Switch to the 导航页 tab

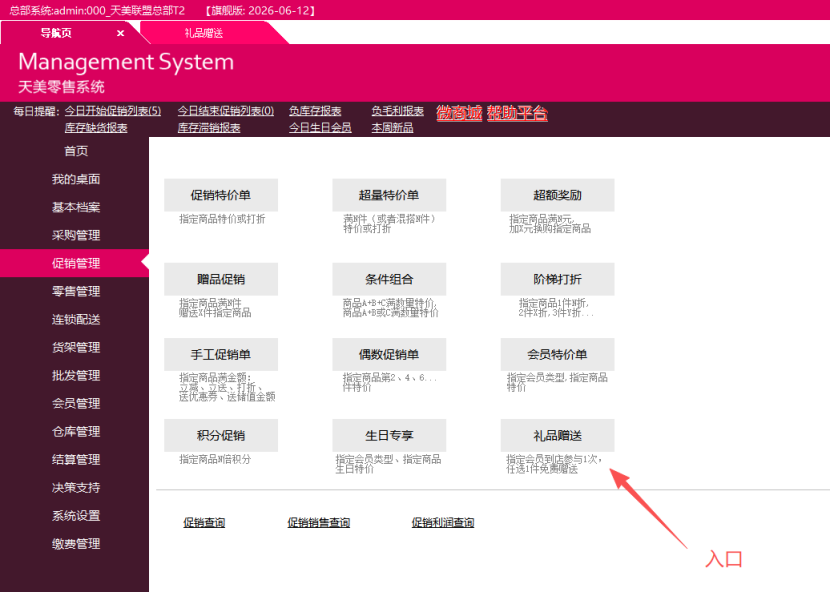point(56,33)
